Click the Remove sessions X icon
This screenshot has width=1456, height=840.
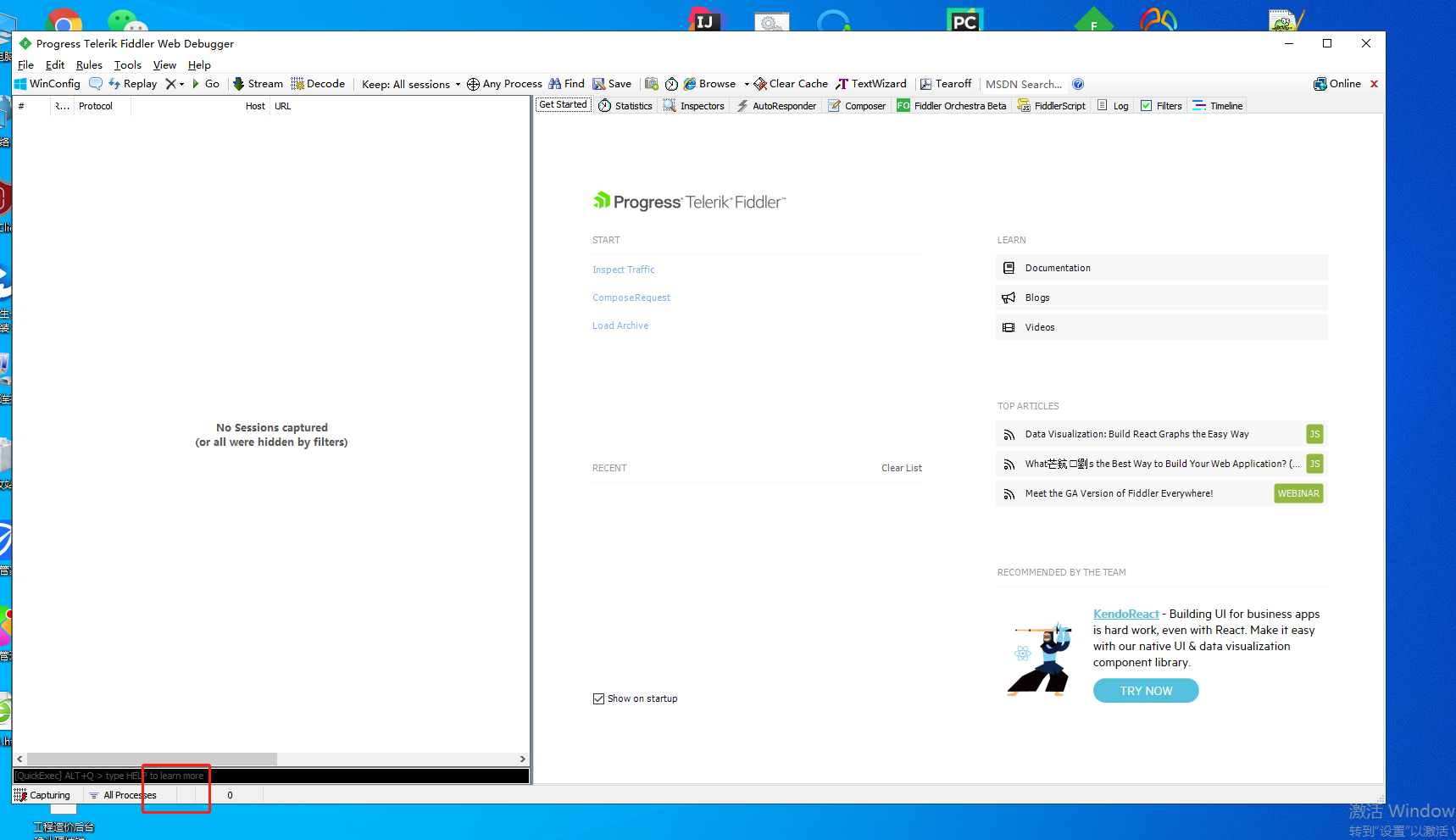coord(170,84)
